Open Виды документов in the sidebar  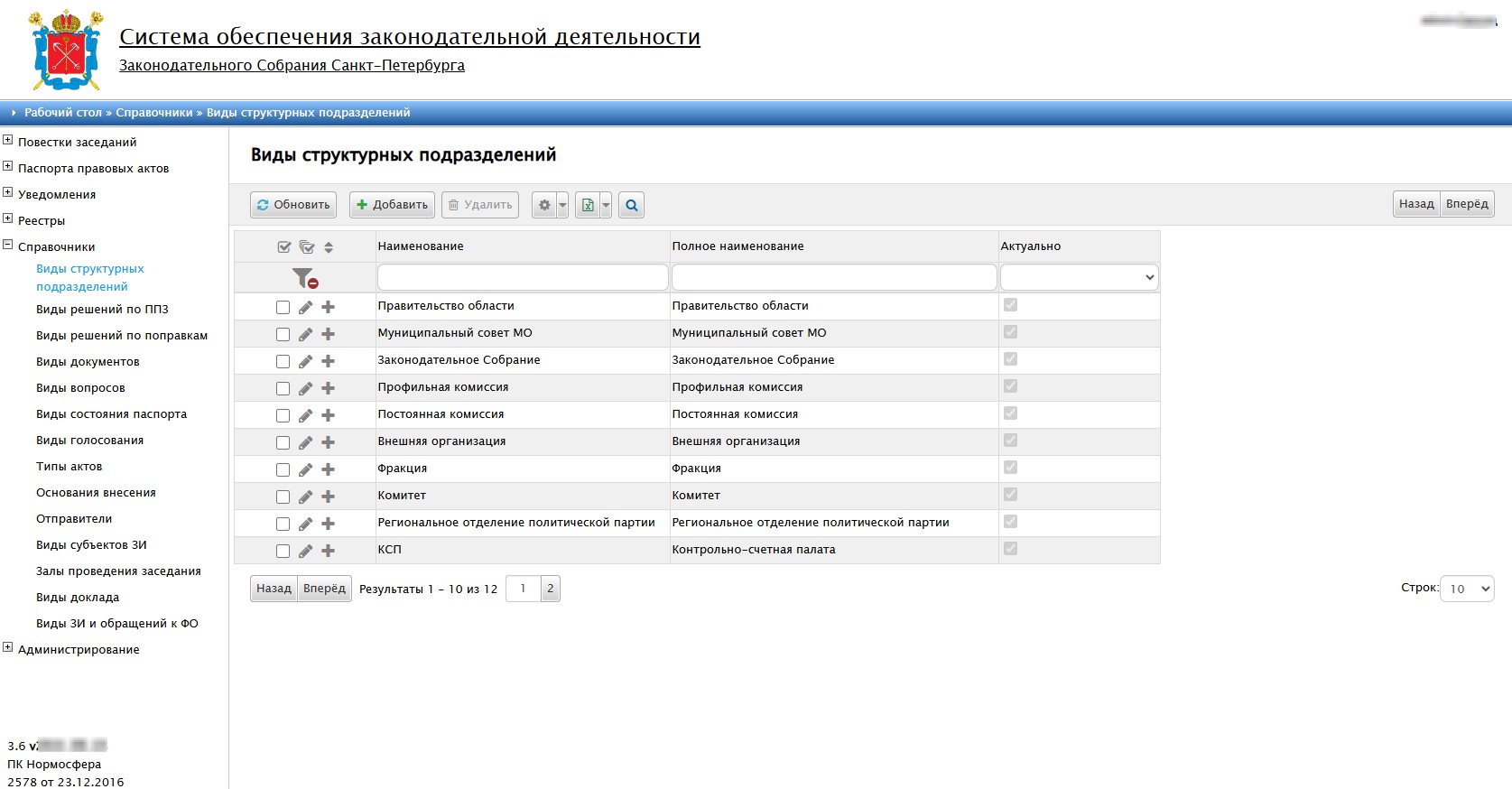pyautogui.click(x=88, y=362)
